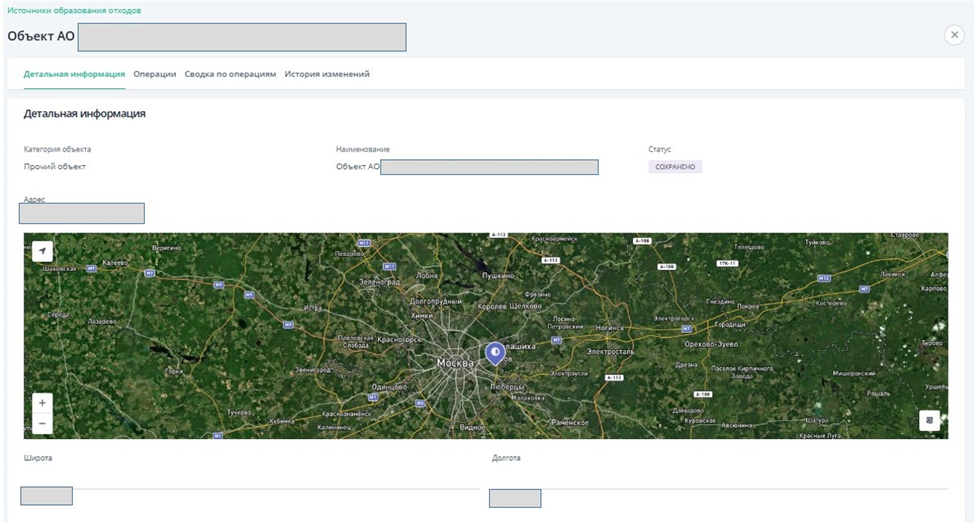This screenshot has height=525, width=974.
Task: Zoom in the map with plus button
Action: pyautogui.click(x=42, y=403)
